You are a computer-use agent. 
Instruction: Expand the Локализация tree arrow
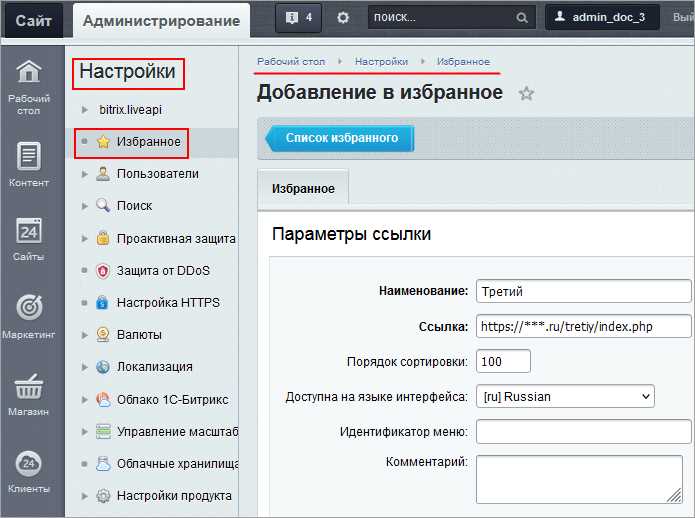click(84, 367)
